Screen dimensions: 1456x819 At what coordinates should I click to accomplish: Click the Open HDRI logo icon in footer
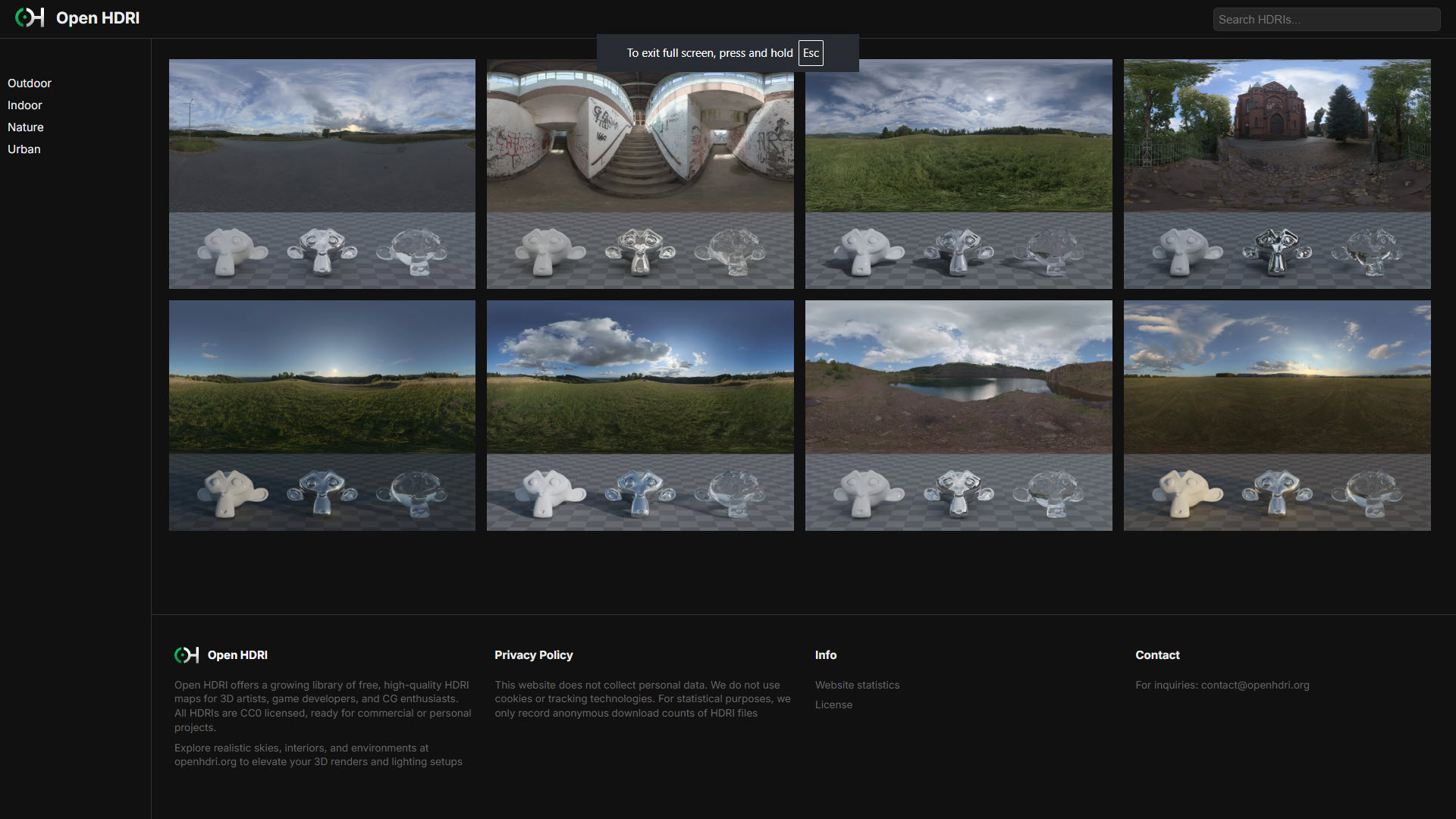[187, 655]
